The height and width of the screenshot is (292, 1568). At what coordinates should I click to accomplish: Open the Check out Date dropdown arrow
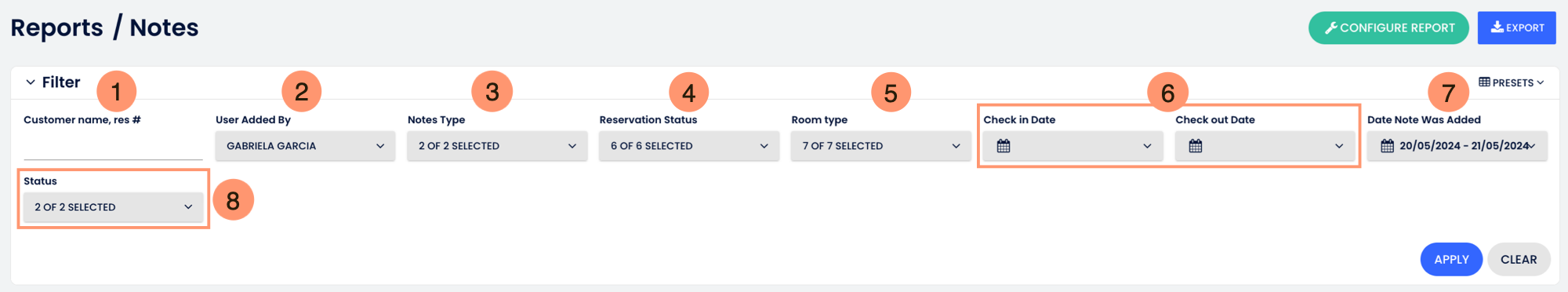click(x=1339, y=146)
